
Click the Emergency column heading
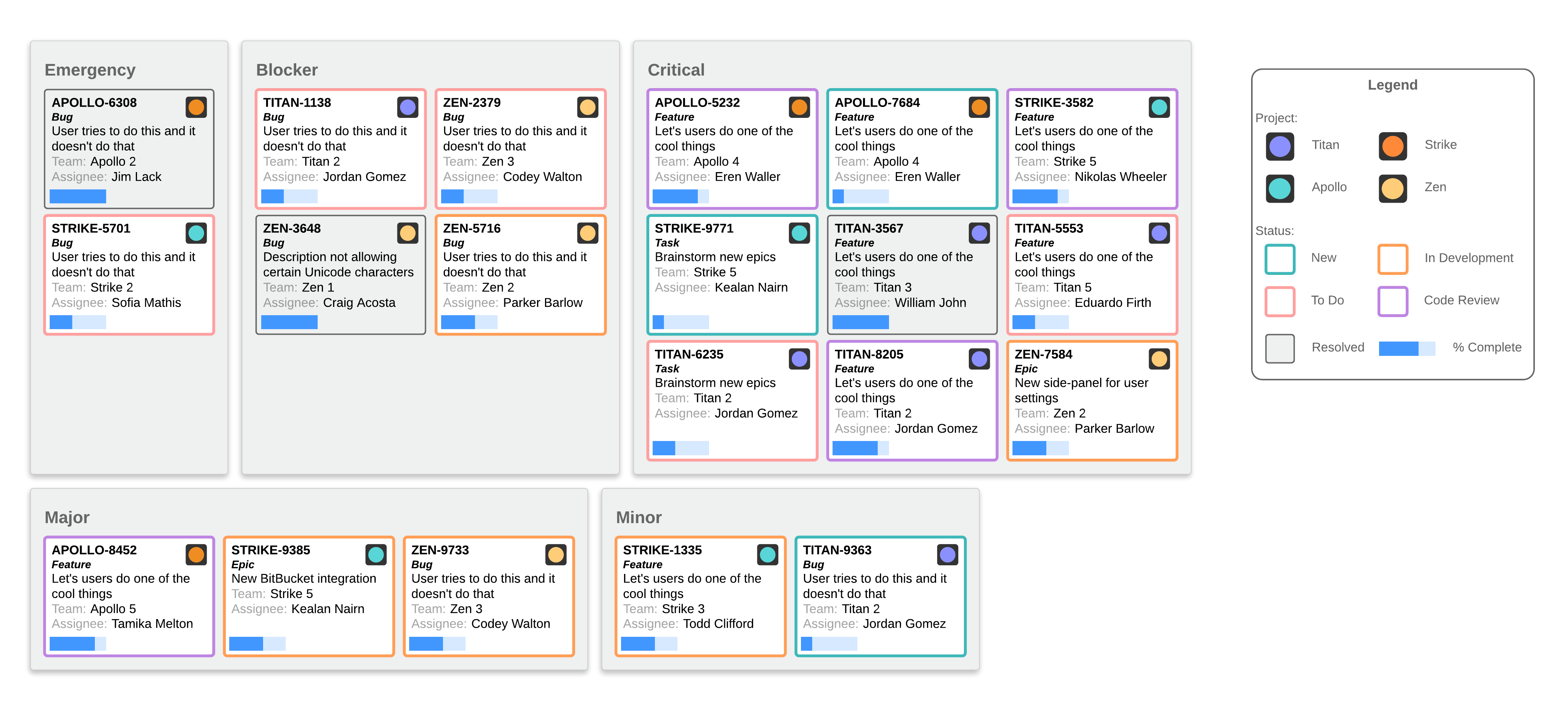coord(90,70)
